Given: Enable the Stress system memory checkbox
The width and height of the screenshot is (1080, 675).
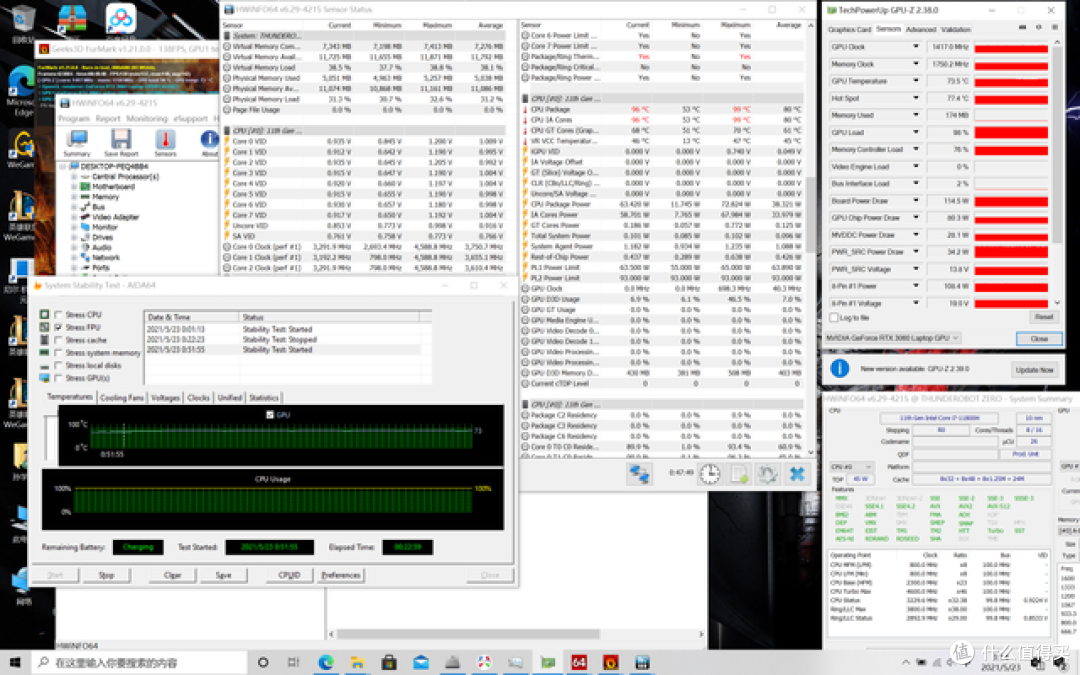Looking at the screenshot, I should coord(59,353).
